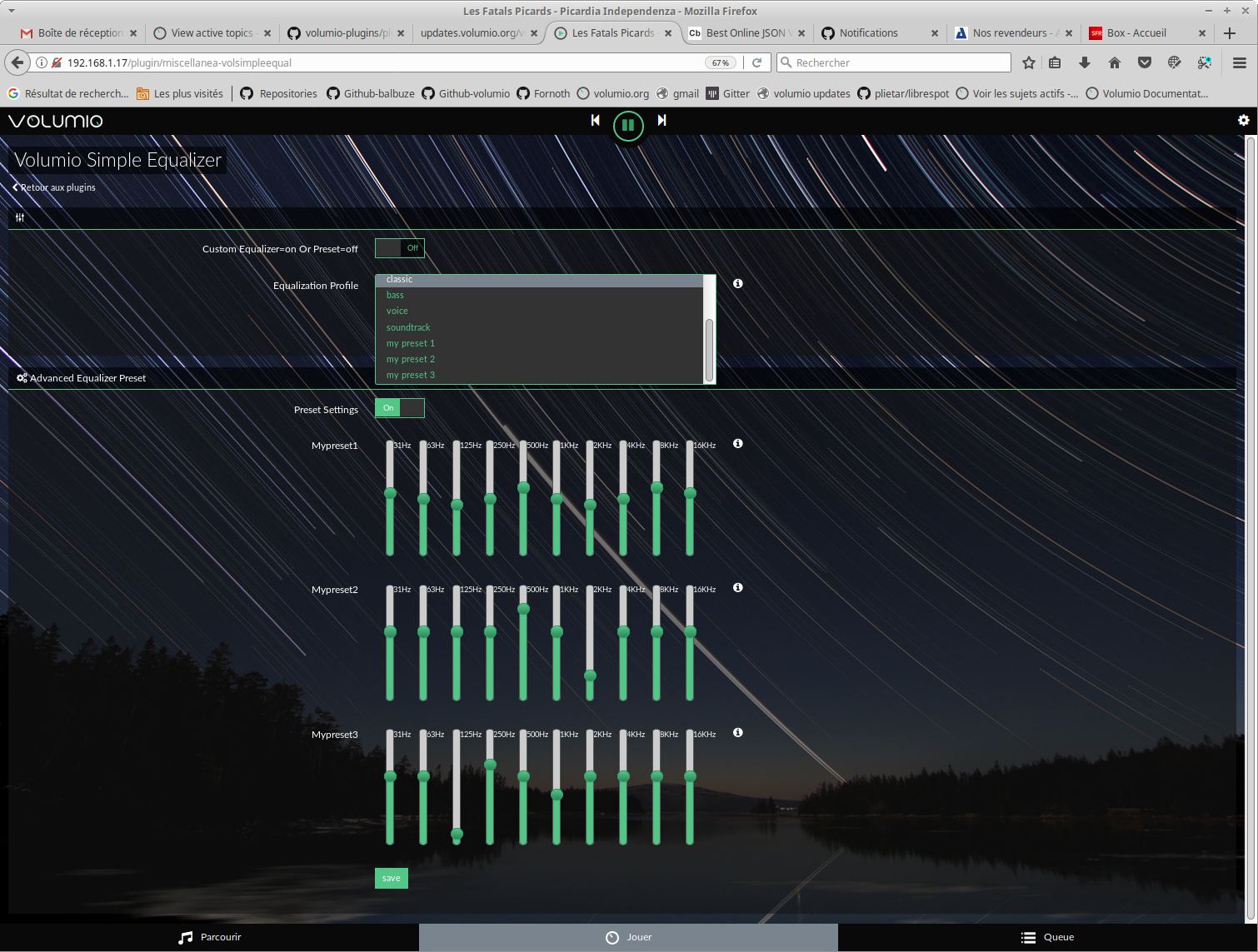The width and height of the screenshot is (1258, 952).
Task: Save the equalizer presets
Action: (x=392, y=878)
